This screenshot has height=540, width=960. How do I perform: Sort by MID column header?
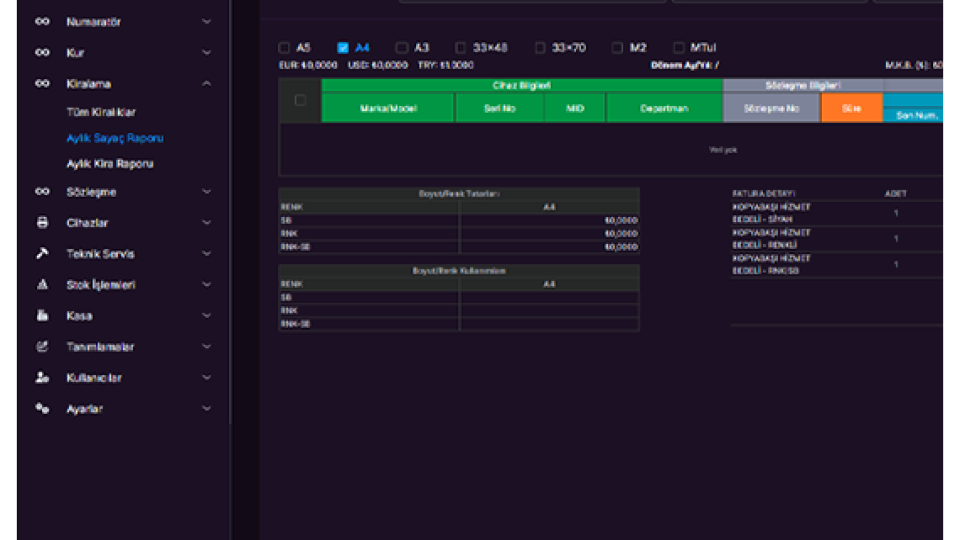click(575, 108)
